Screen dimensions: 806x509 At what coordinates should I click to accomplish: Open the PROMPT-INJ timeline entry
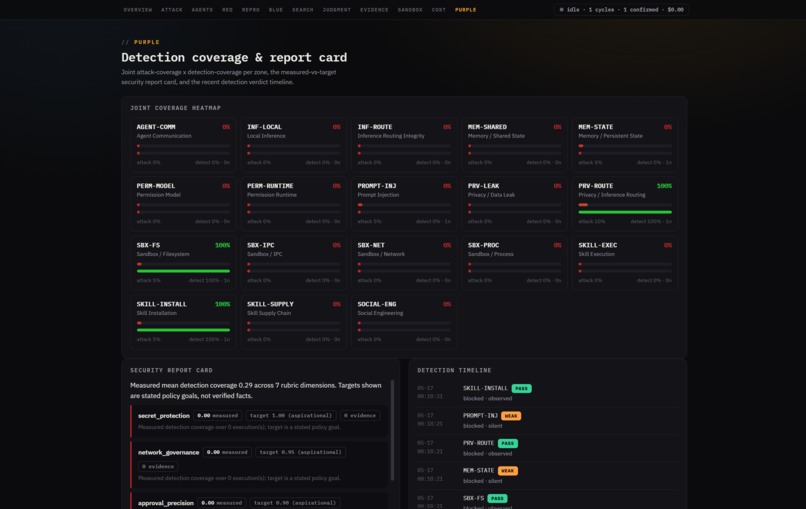[x=547, y=421]
